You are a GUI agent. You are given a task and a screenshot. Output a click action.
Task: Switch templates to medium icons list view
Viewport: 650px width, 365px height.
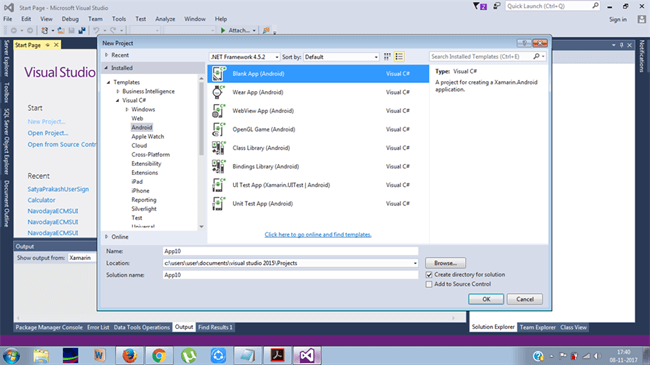click(399, 57)
